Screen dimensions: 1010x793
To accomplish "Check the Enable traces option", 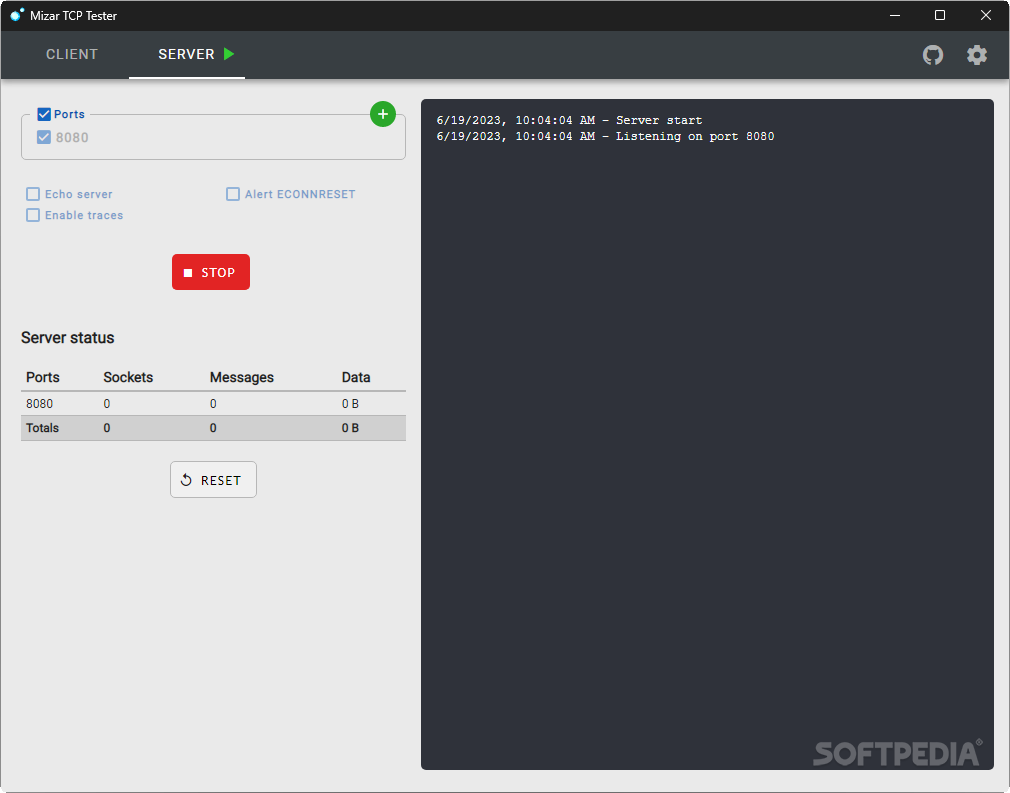I will 33,215.
